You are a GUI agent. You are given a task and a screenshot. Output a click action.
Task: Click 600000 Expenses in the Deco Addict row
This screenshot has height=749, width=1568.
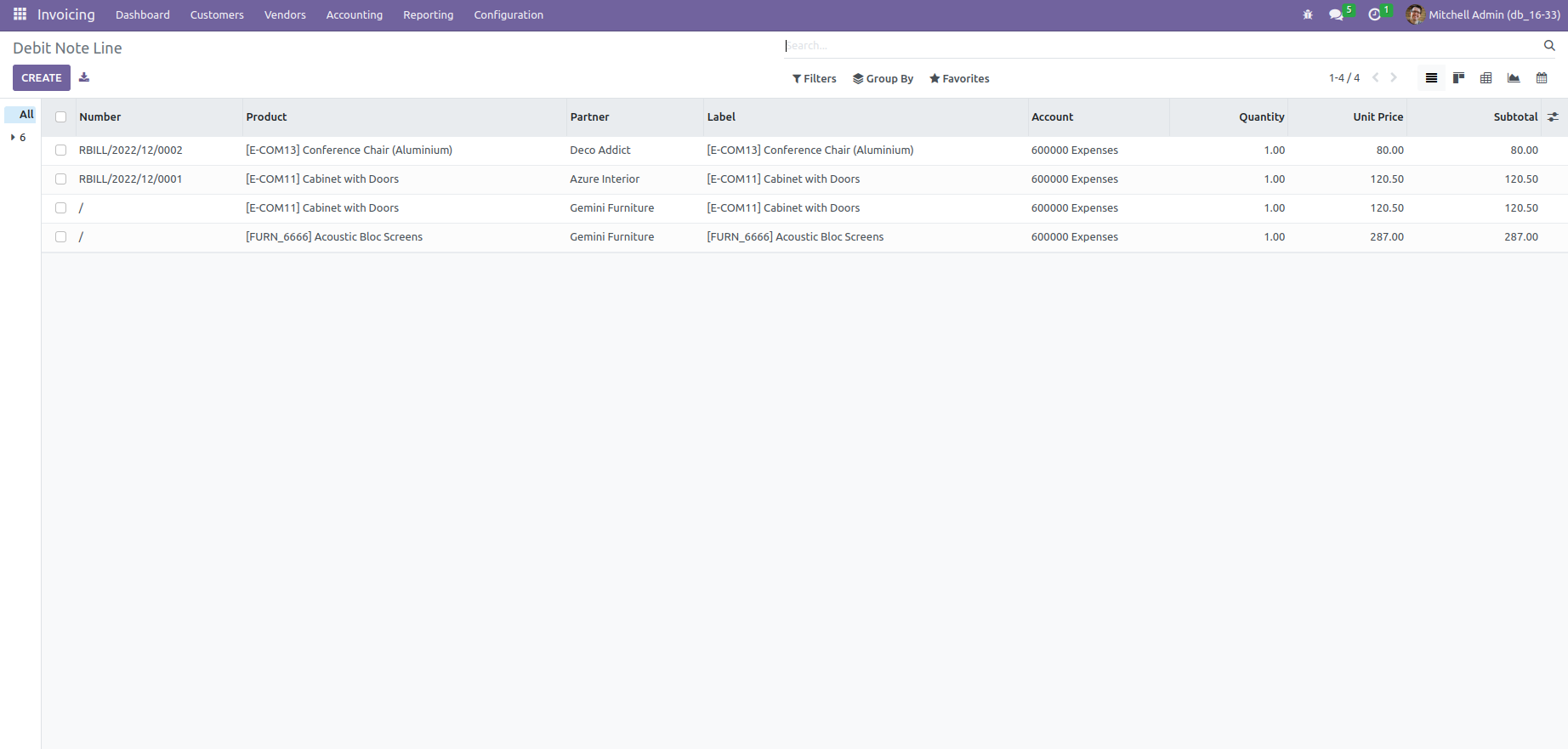click(1075, 150)
